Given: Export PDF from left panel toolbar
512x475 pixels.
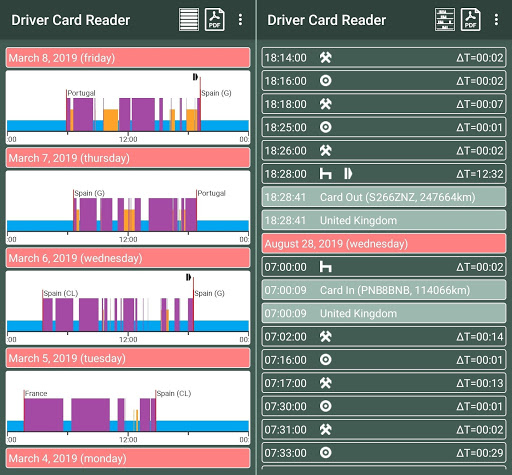Looking at the screenshot, I should [x=215, y=20].
